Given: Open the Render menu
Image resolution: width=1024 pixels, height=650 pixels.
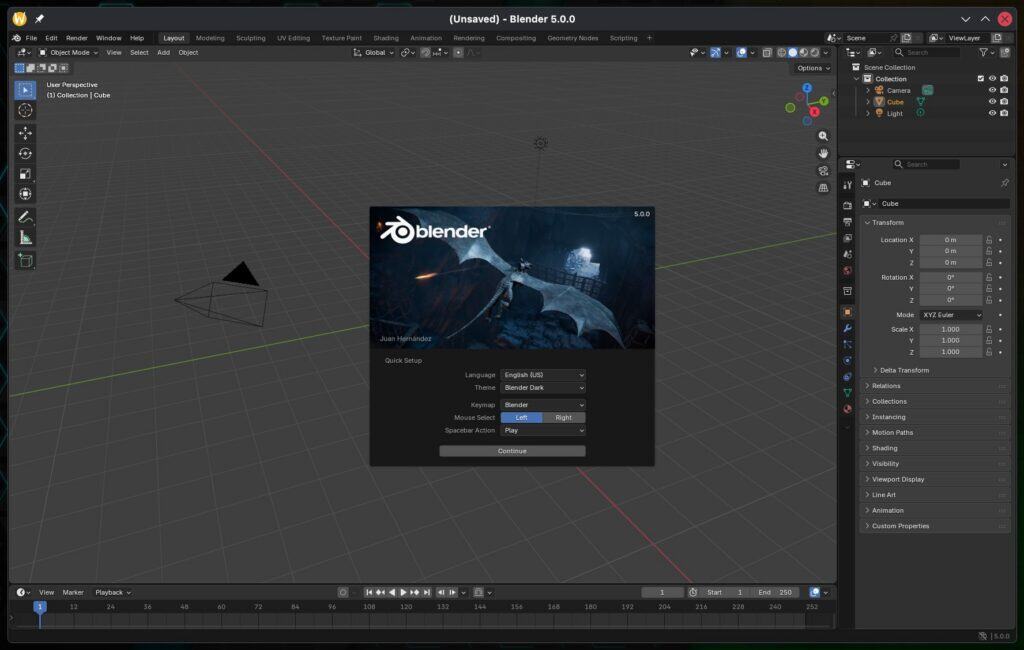Looking at the screenshot, I should [x=77, y=37].
